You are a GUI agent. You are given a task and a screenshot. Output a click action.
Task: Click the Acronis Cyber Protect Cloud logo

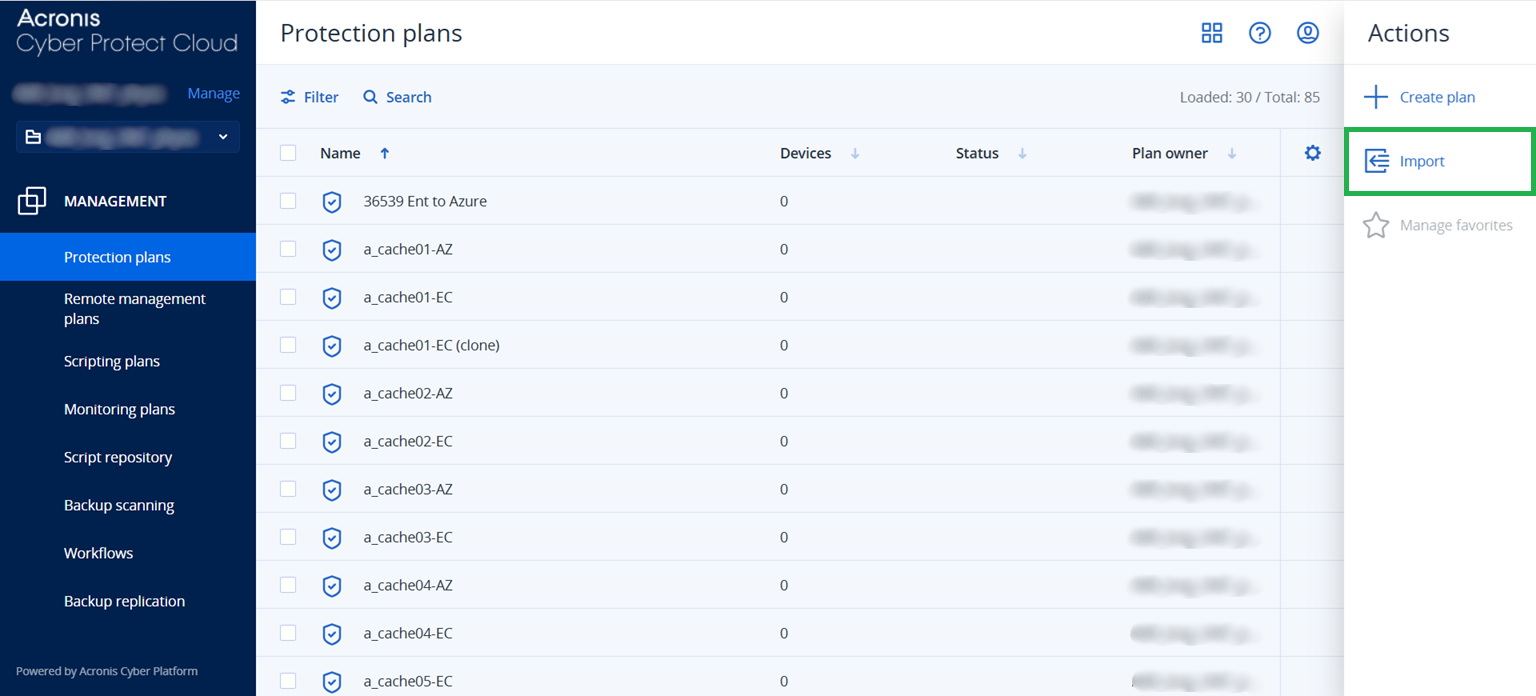tap(127, 31)
